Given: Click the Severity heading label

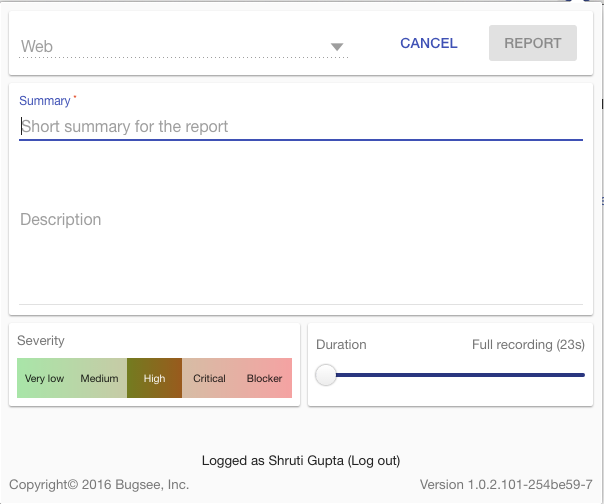Looking at the screenshot, I should point(41,341).
